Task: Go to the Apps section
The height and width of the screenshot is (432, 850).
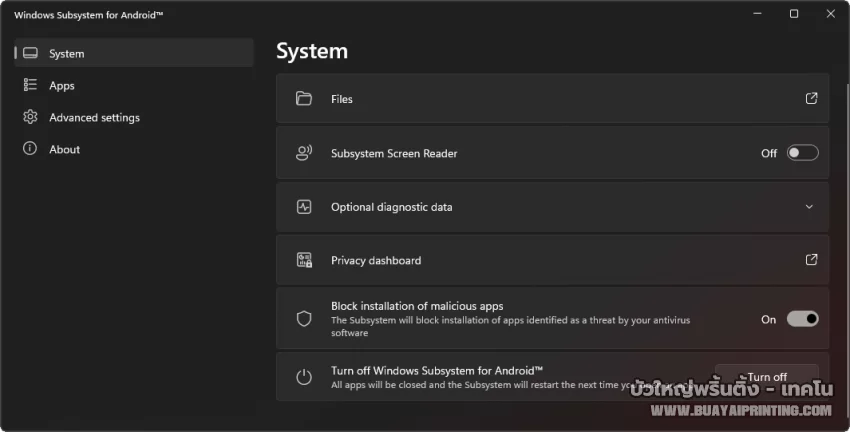Action: [x=62, y=86]
